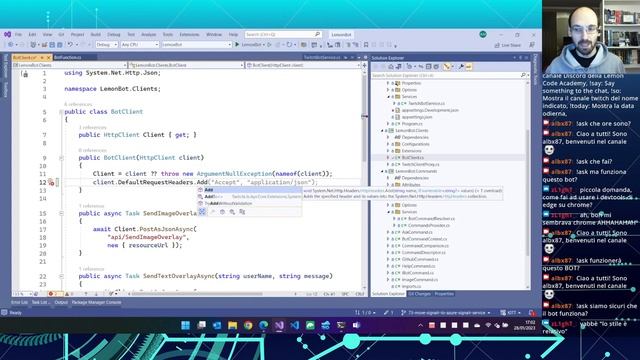
Task: Open the View menu
Action: 47,35
